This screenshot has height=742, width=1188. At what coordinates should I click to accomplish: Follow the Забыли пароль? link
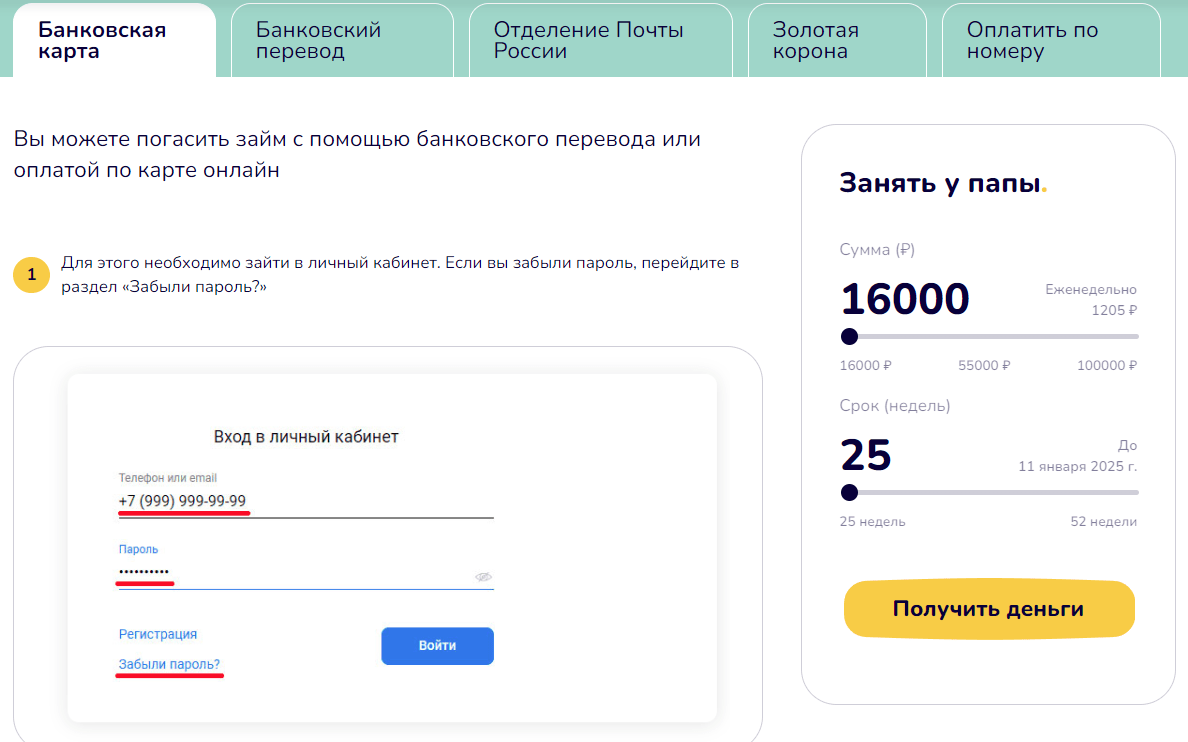169,664
